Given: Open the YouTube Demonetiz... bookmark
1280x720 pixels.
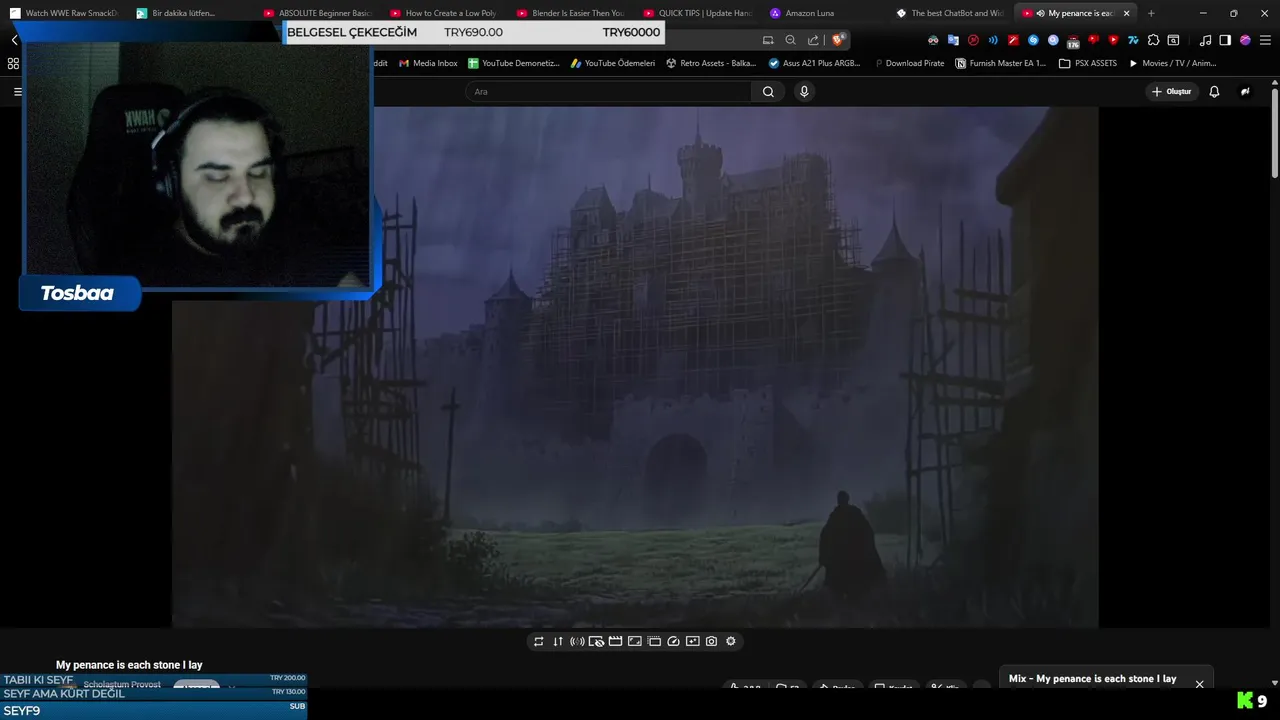Looking at the screenshot, I should click(x=514, y=63).
